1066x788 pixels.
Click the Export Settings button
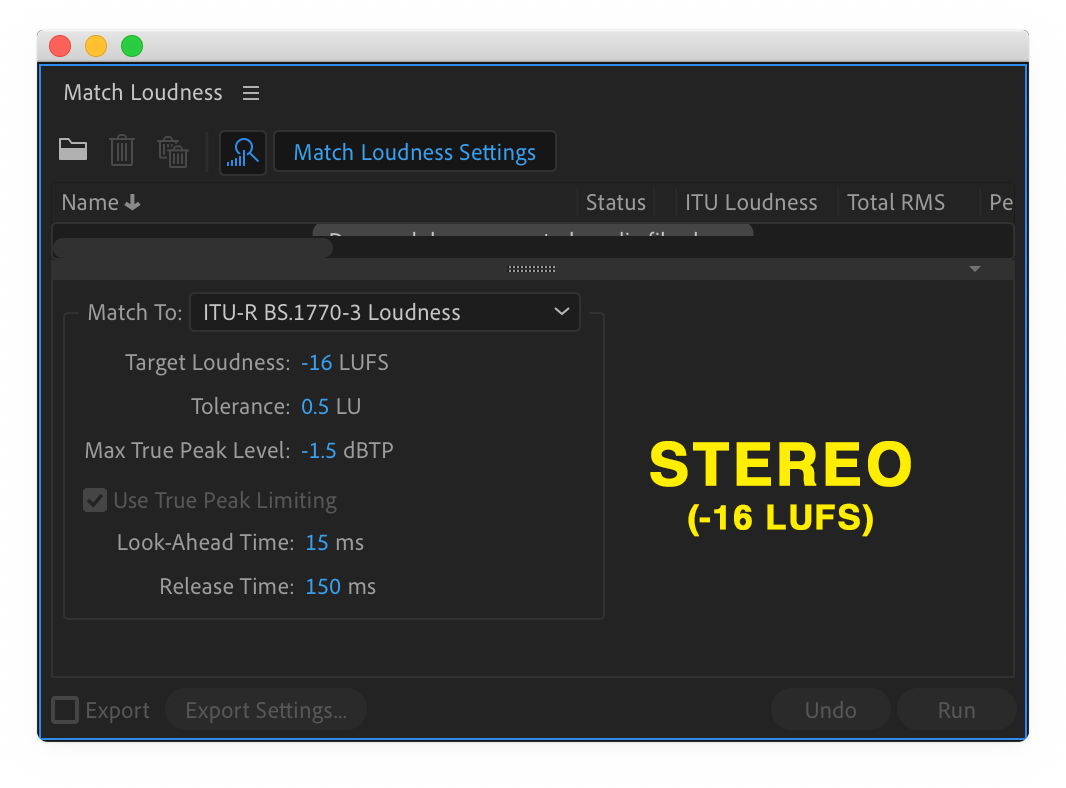point(266,710)
